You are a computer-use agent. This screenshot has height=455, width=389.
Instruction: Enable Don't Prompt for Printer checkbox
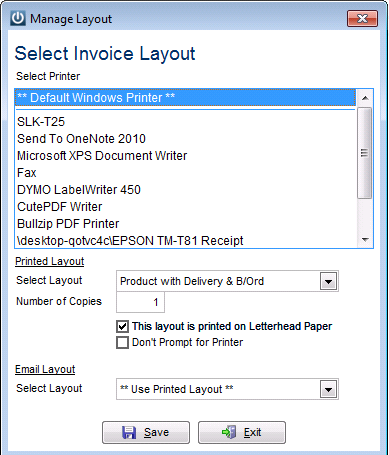coord(122,342)
